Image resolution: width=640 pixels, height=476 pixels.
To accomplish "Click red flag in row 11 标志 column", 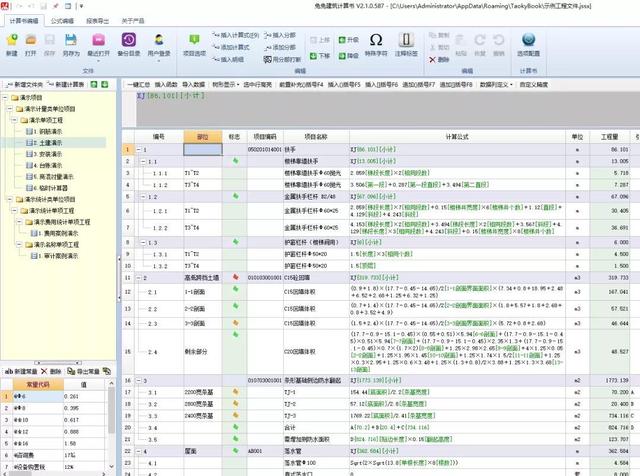I will 235,277.
